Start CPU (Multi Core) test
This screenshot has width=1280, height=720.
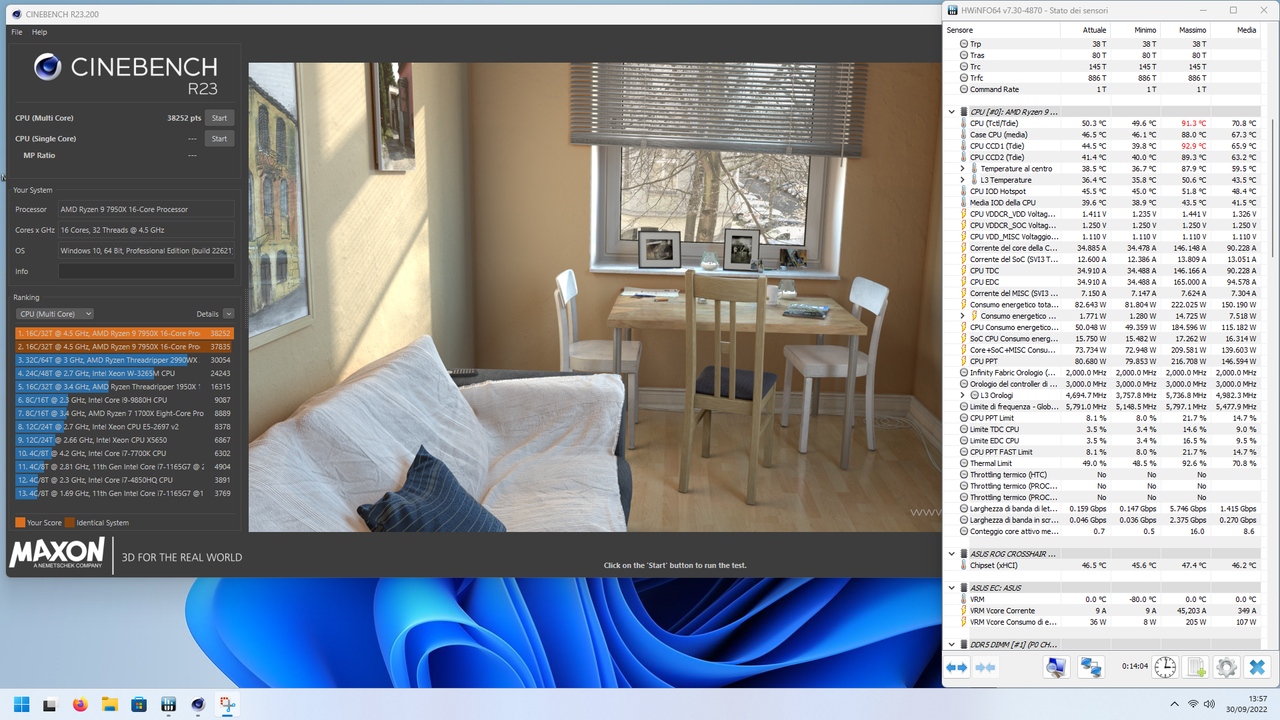[x=219, y=117]
